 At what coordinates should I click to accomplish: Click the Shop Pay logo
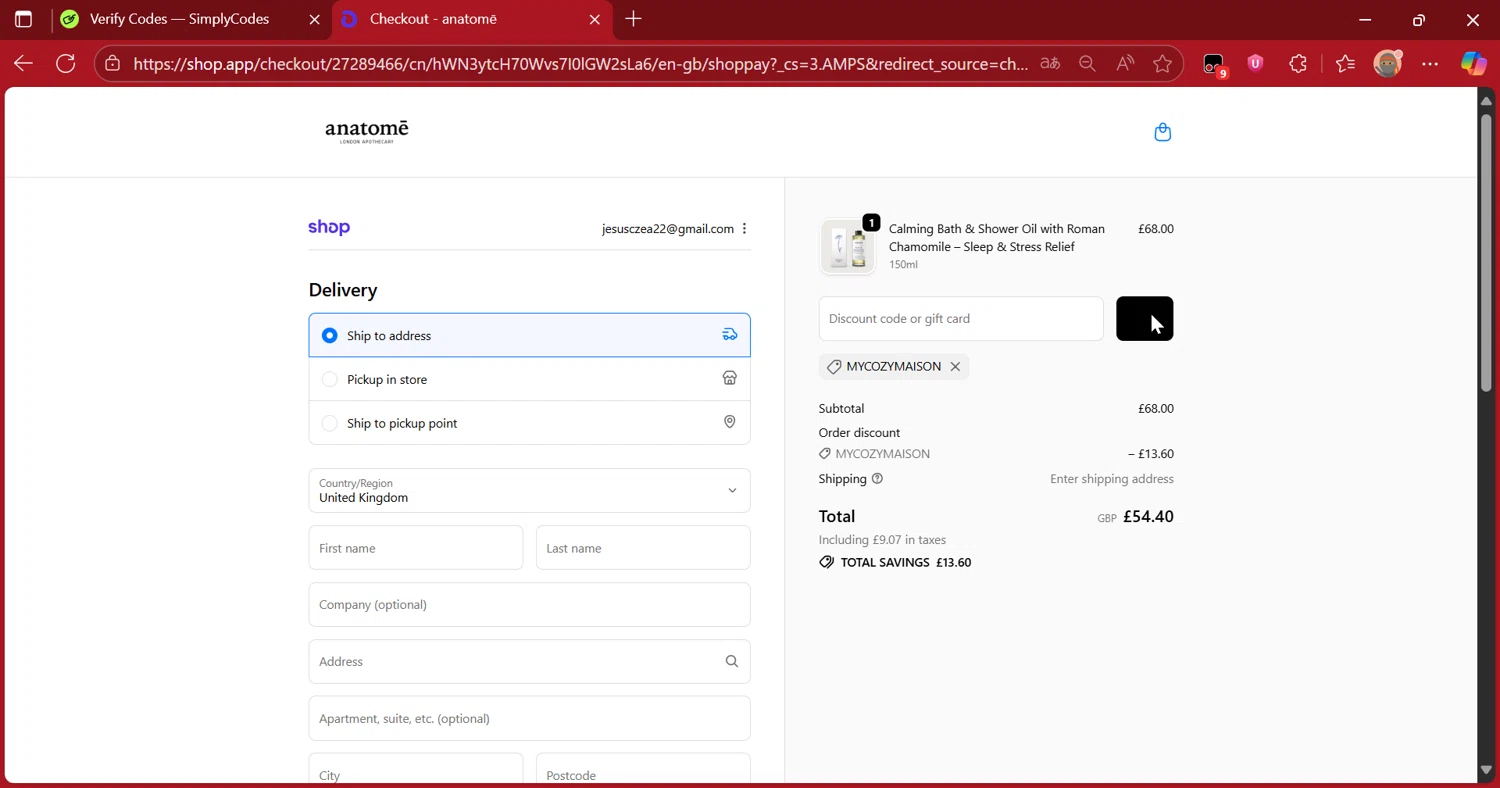329,228
